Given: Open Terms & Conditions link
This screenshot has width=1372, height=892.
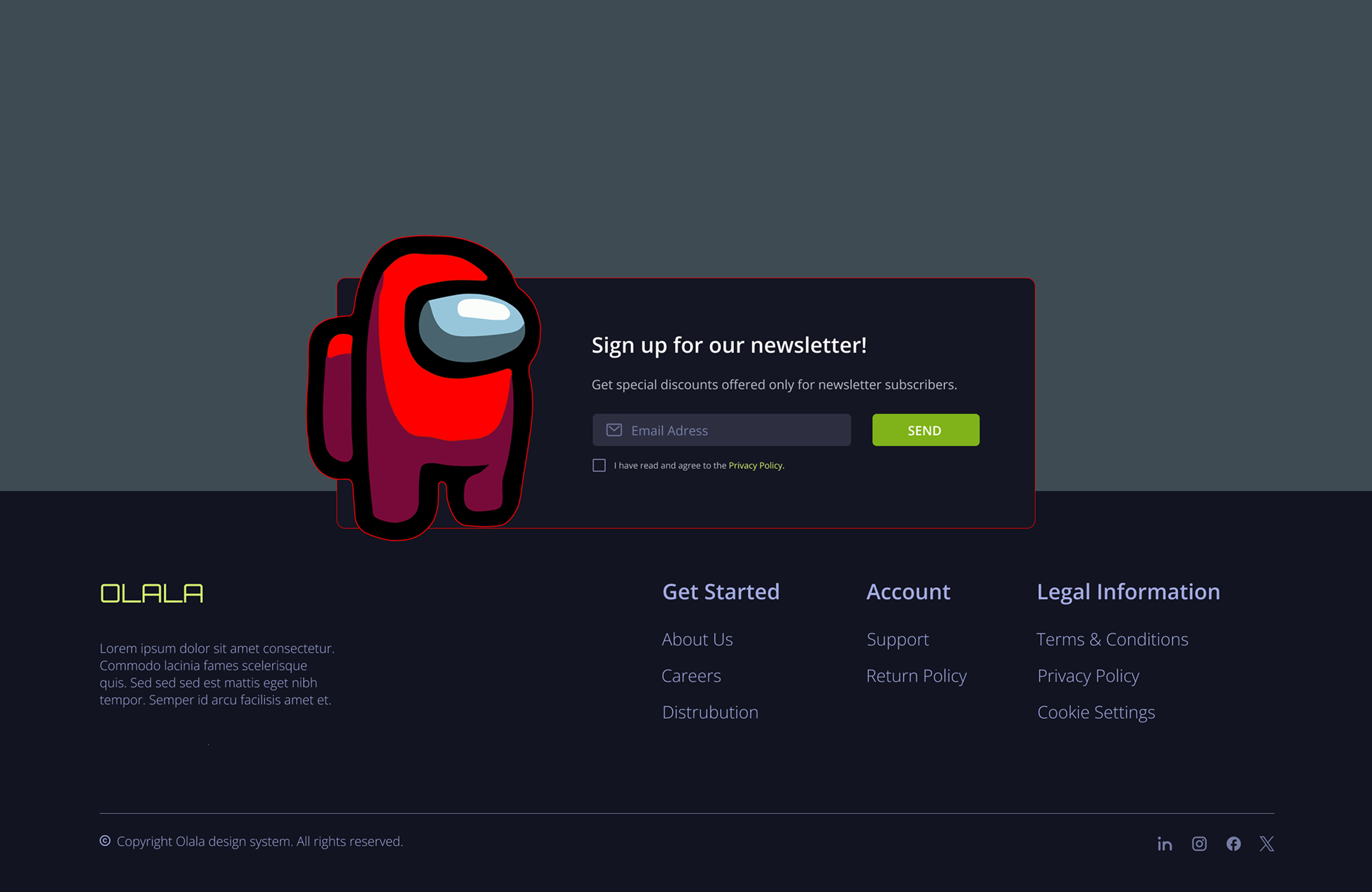Looking at the screenshot, I should [x=1112, y=639].
